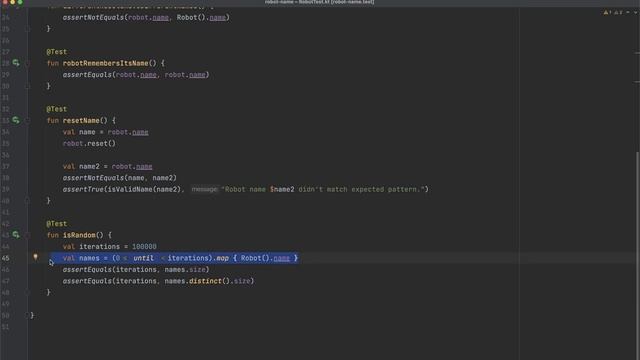The image size is (640, 360).
Task: Click the value 100000 in iterations
Action: pos(144,247)
